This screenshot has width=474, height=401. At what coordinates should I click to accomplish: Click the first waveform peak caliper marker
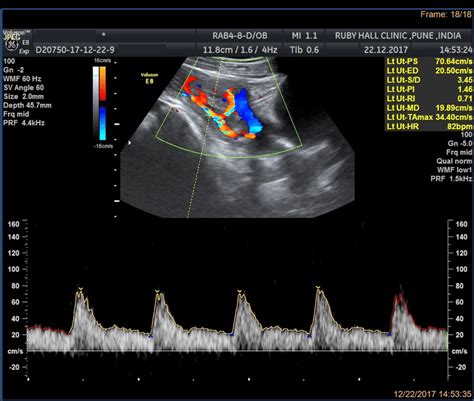pos(80,290)
